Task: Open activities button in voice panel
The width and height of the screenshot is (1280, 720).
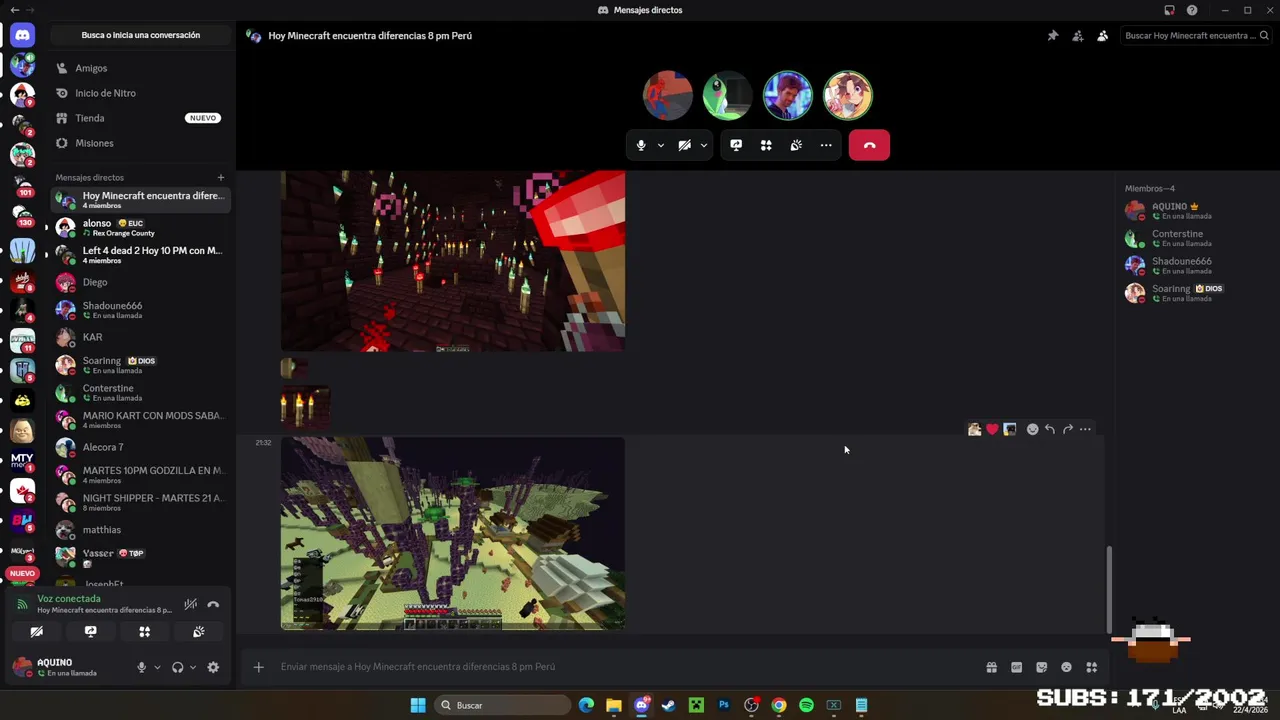Action: (x=144, y=632)
